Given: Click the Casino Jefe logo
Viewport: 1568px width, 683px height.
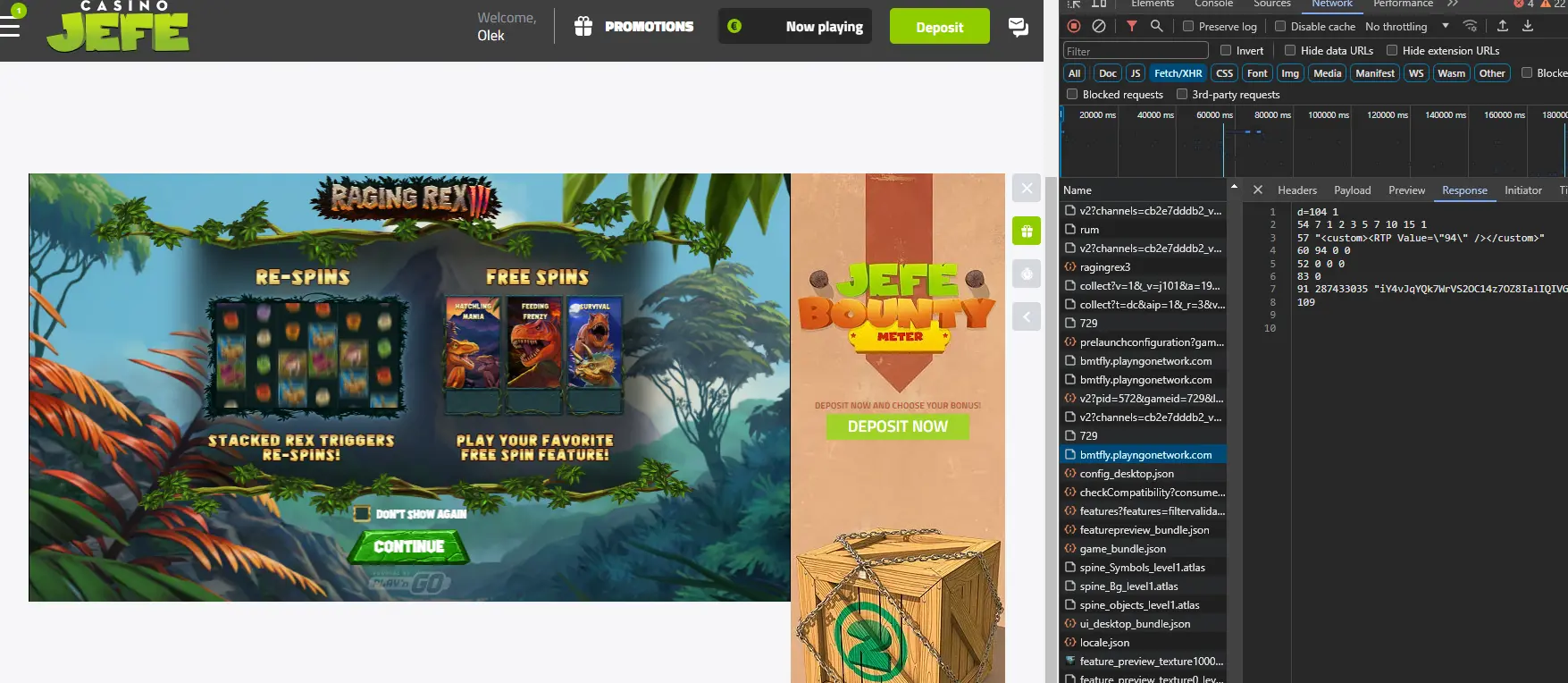Looking at the screenshot, I should pyautogui.click(x=118, y=26).
